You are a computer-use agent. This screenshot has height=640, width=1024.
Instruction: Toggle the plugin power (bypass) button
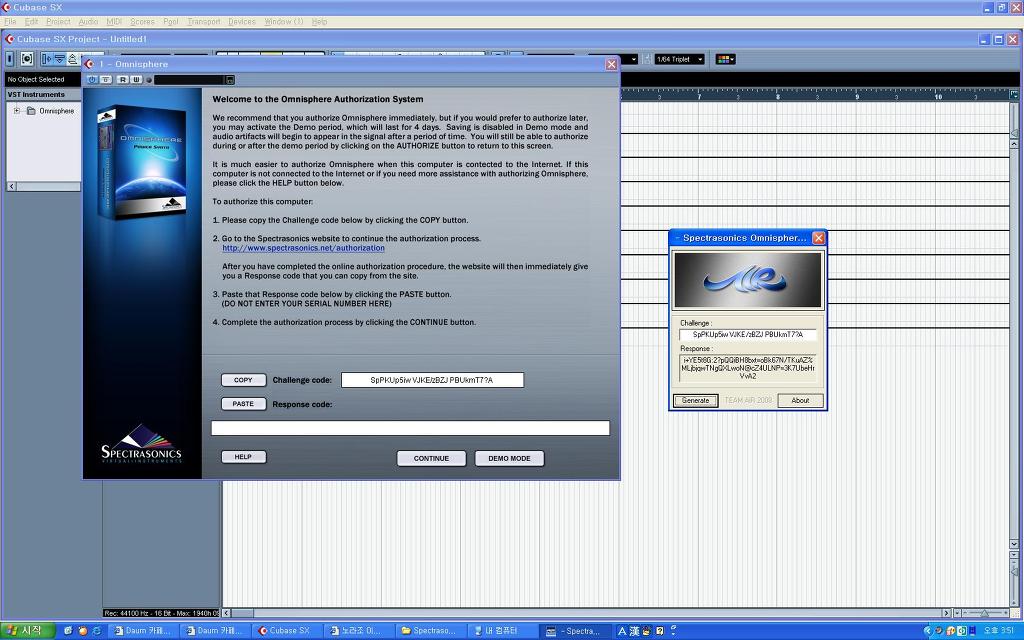(92, 79)
